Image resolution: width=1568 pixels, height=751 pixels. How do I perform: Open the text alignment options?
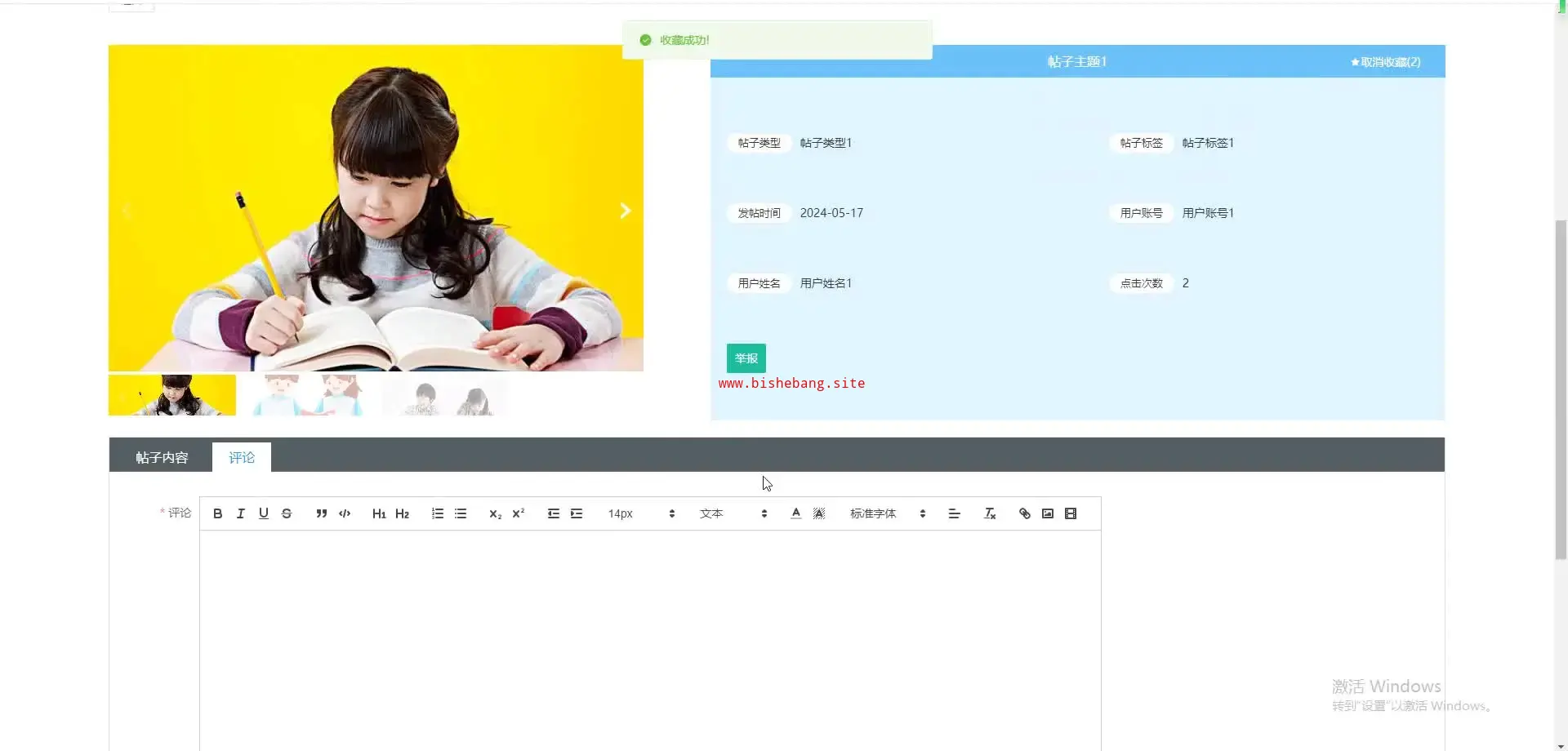954,513
